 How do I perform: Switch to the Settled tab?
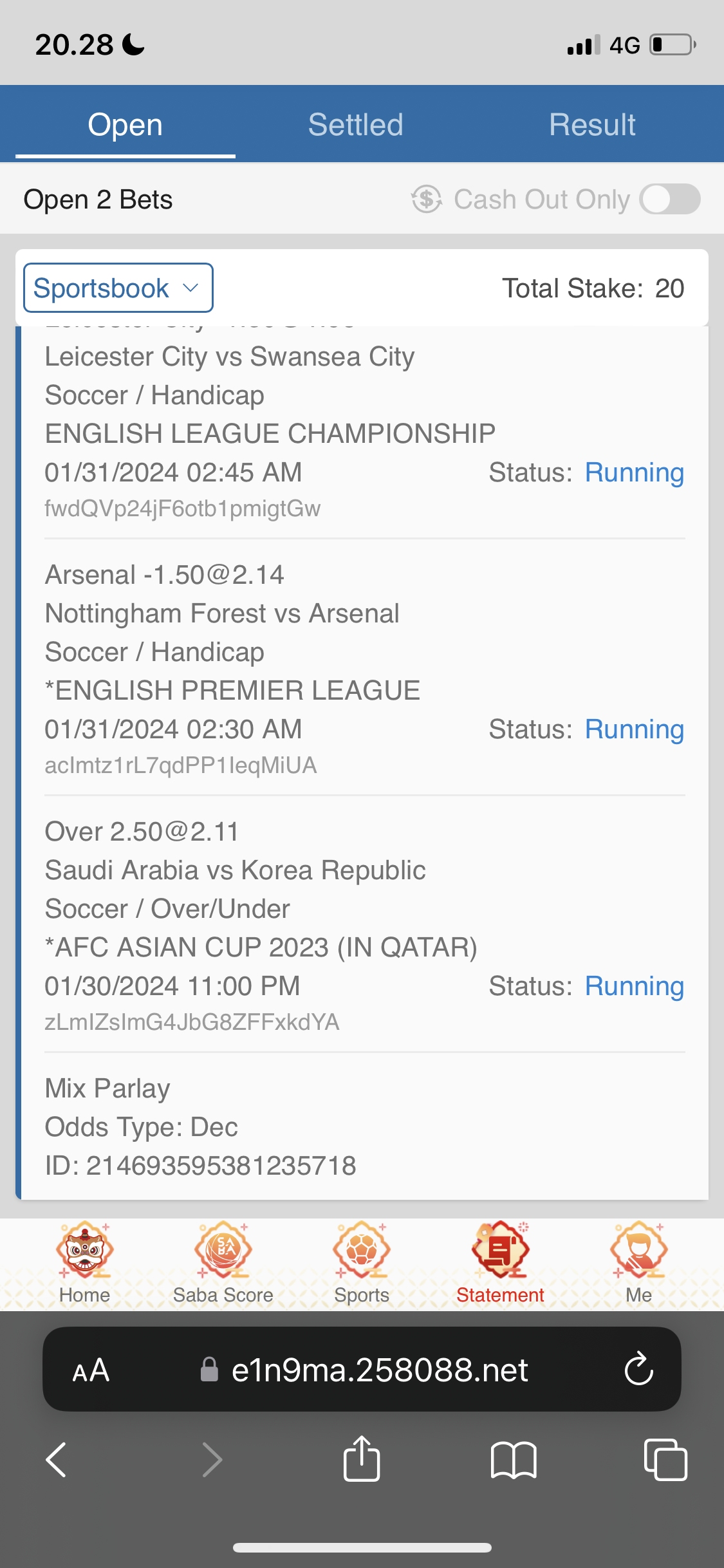tap(355, 125)
